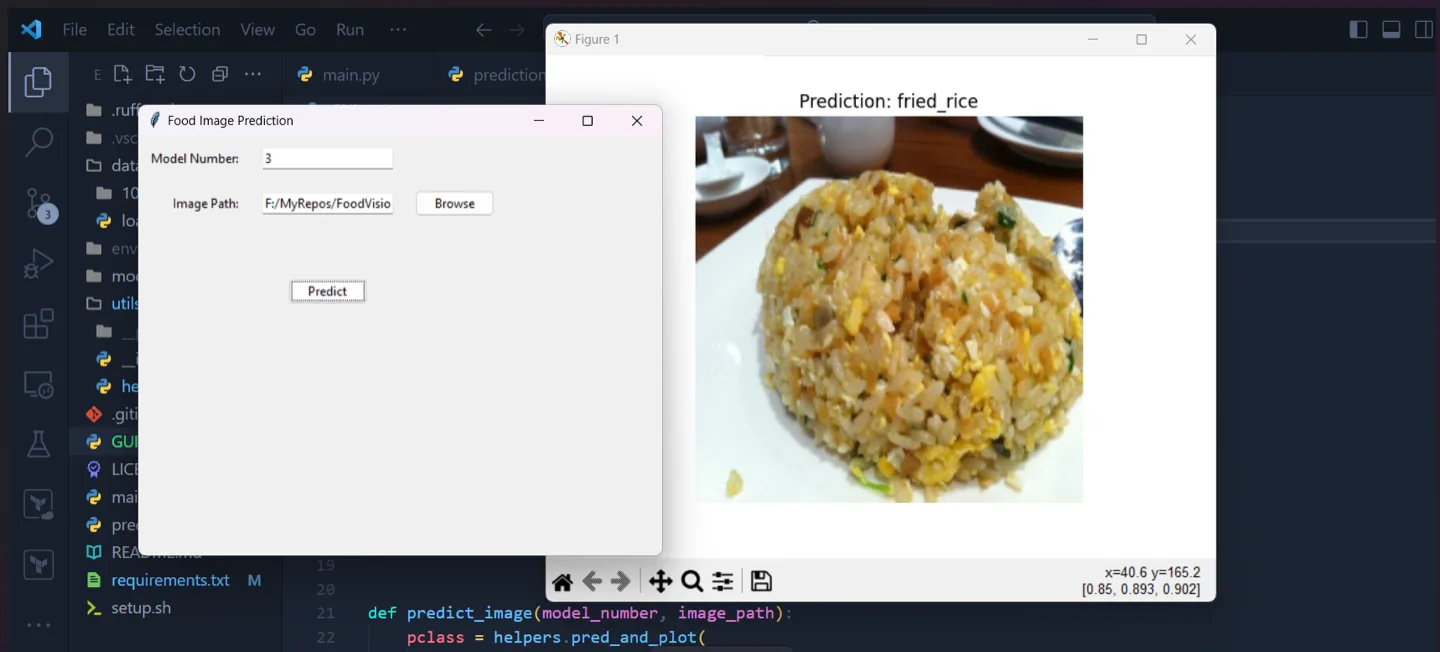
Task: Open the Go menu
Action: click(305, 30)
